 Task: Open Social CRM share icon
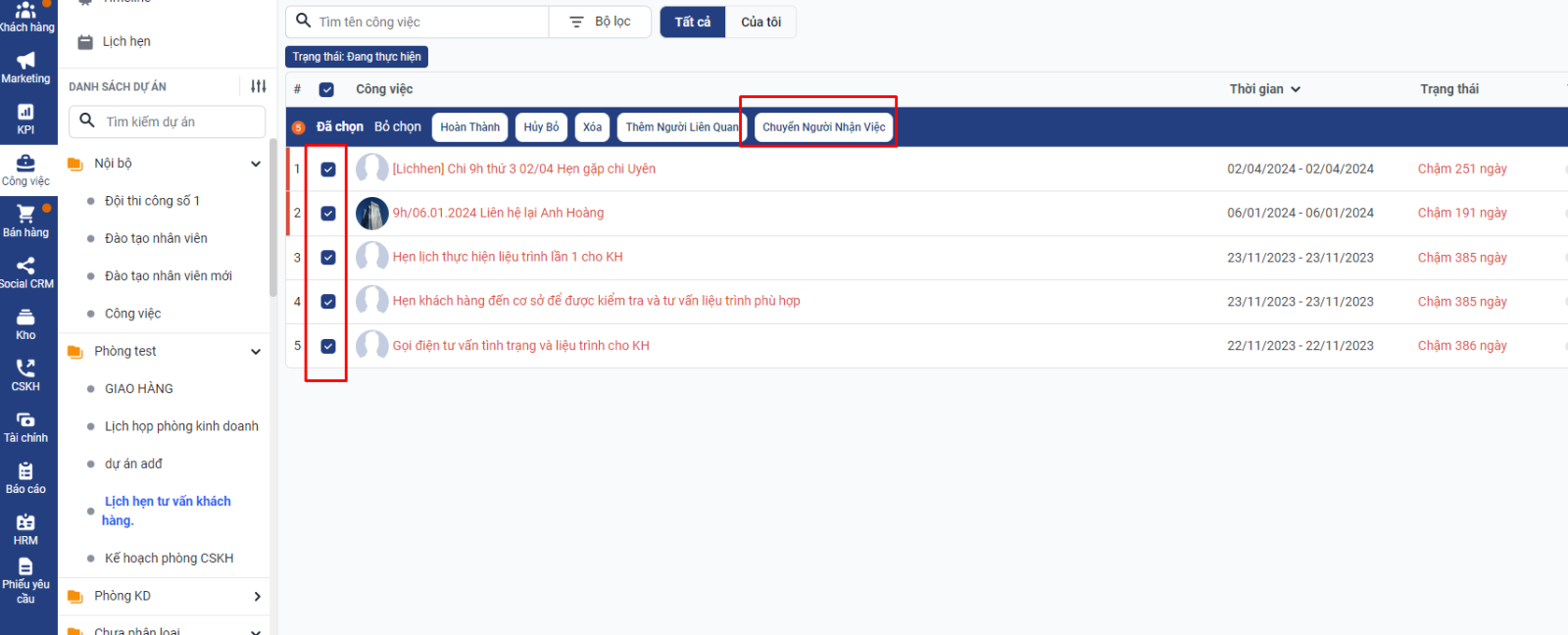tap(26, 271)
